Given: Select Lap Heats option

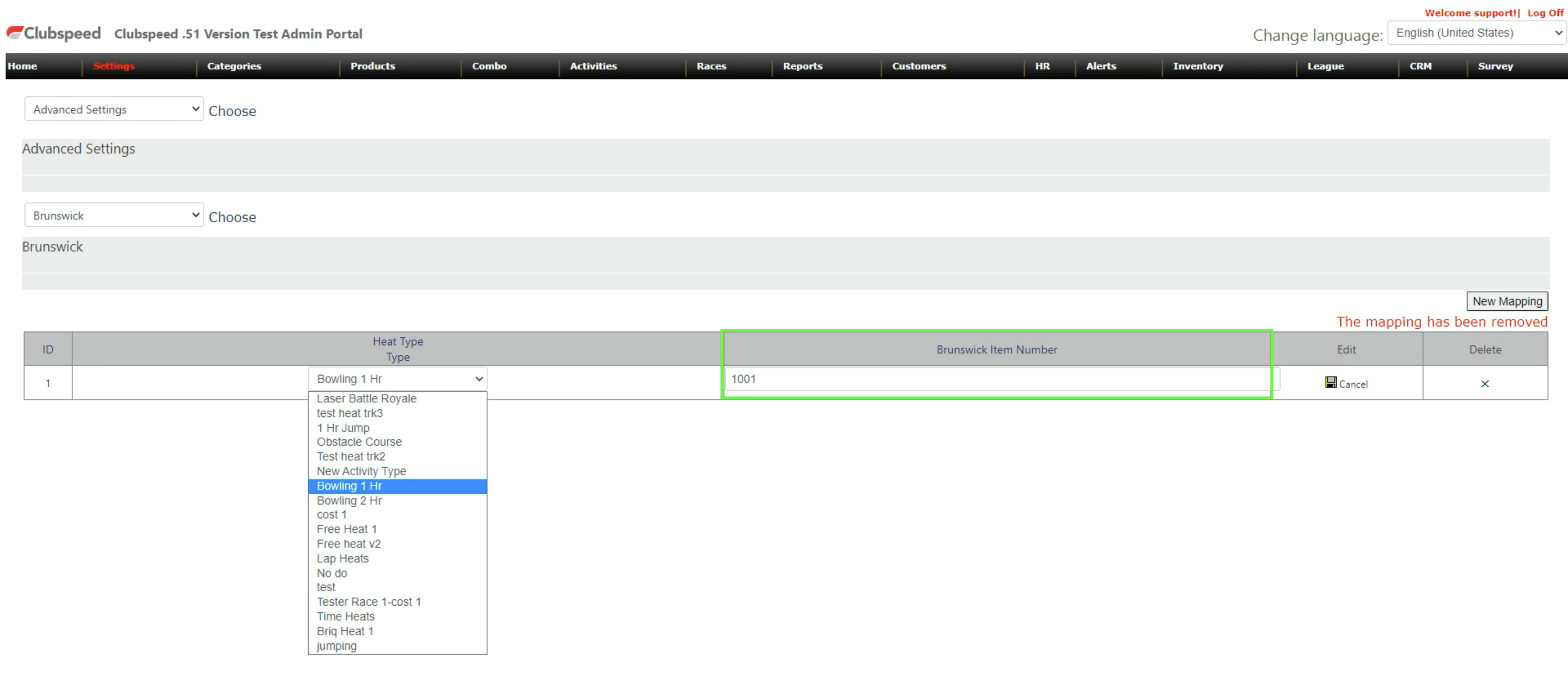Looking at the screenshot, I should (397, 558).
